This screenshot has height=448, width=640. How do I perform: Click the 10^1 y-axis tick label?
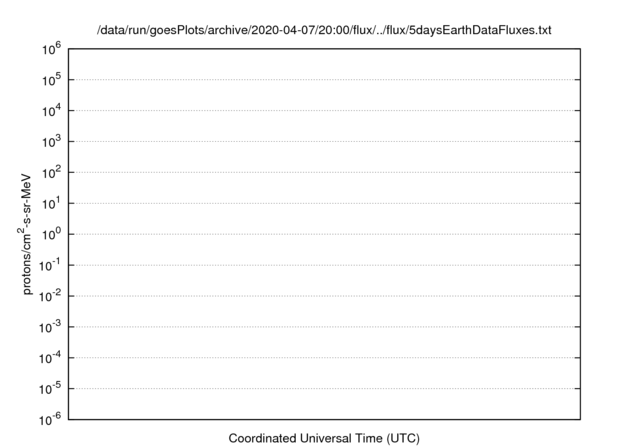51,203
